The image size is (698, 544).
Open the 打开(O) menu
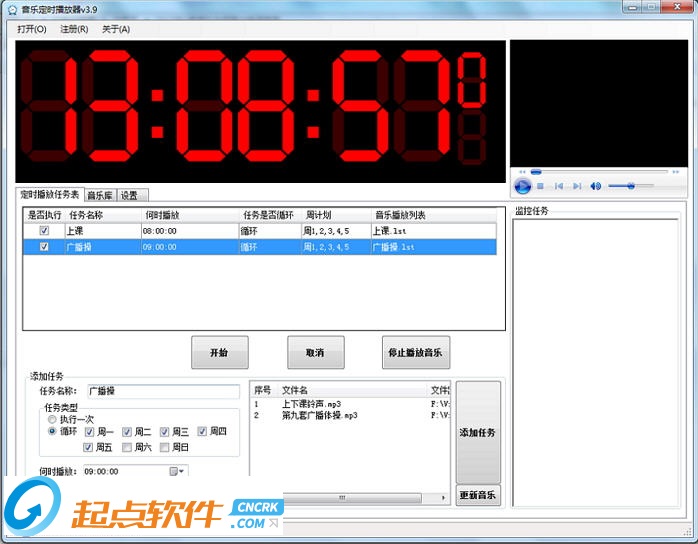click(32, 29)
